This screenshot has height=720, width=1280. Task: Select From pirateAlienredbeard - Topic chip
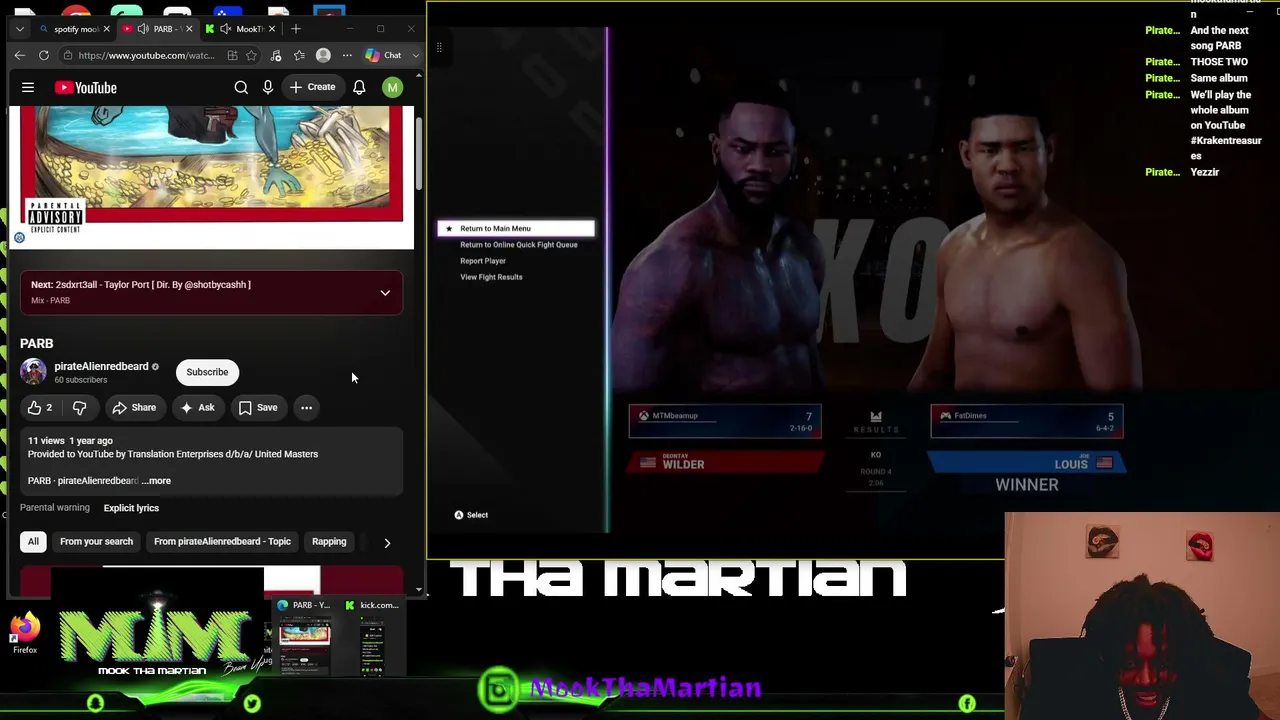(222, 542)
